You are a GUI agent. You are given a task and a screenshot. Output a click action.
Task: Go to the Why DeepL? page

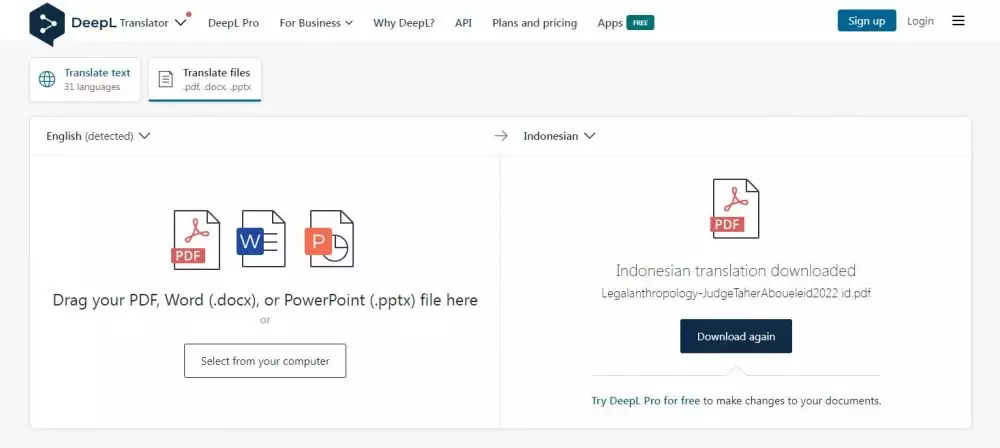(403, 22)
